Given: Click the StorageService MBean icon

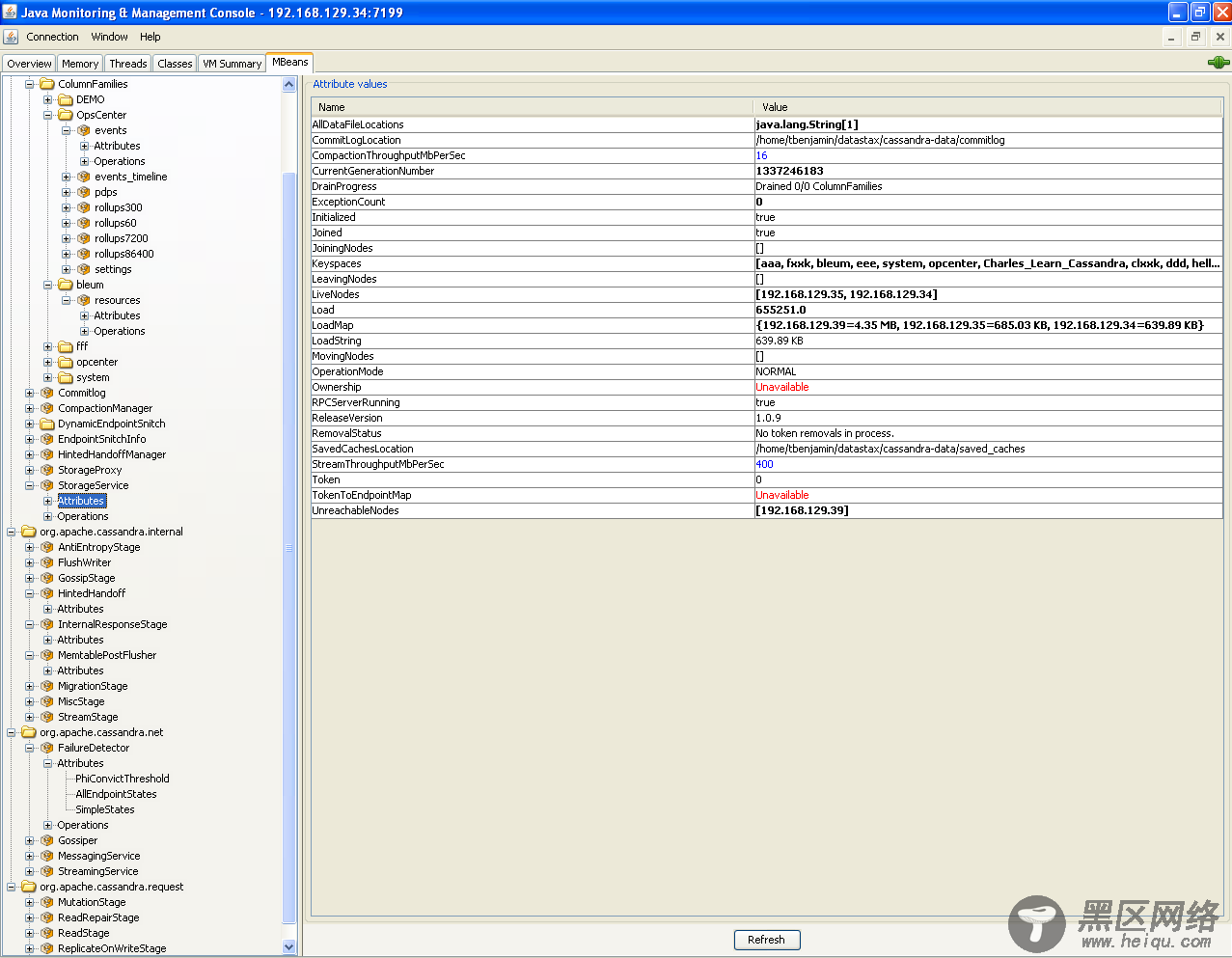Looking at the screenshot, I should click(x=47, y=485).
